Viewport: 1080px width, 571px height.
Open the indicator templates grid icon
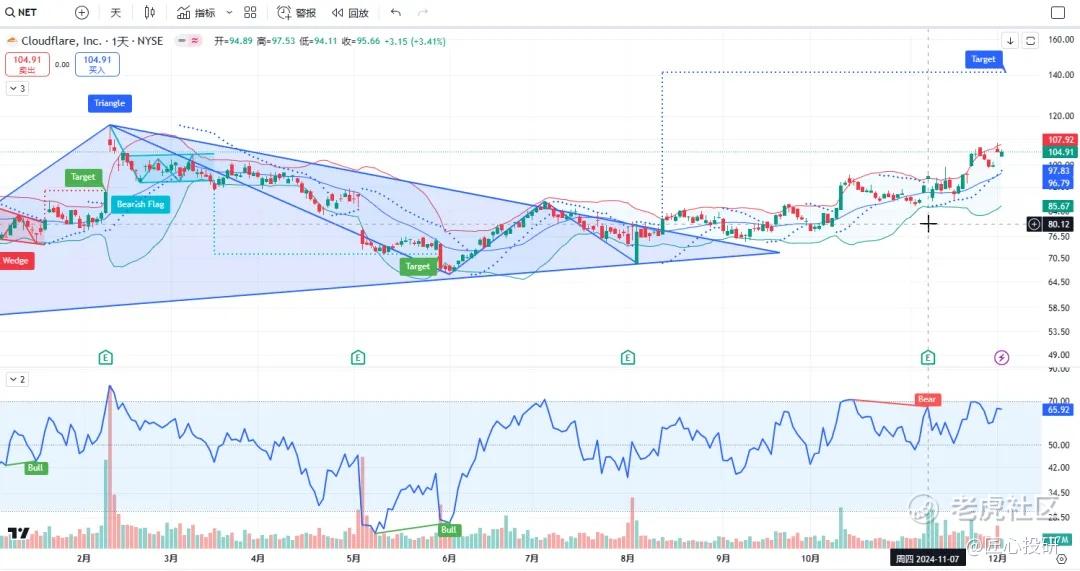click(250, 12)
